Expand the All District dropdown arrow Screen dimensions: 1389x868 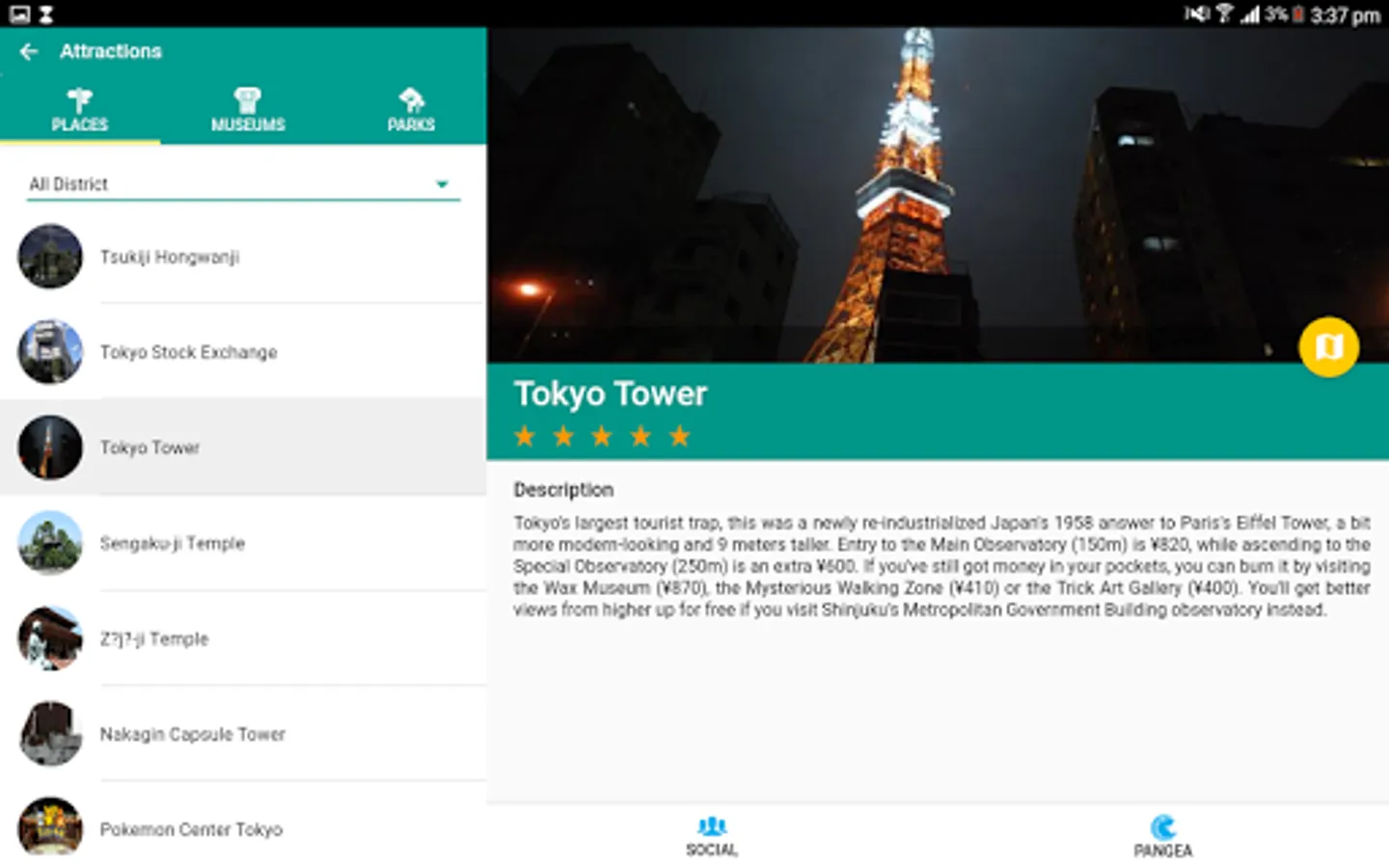click(x=442, y=184)
